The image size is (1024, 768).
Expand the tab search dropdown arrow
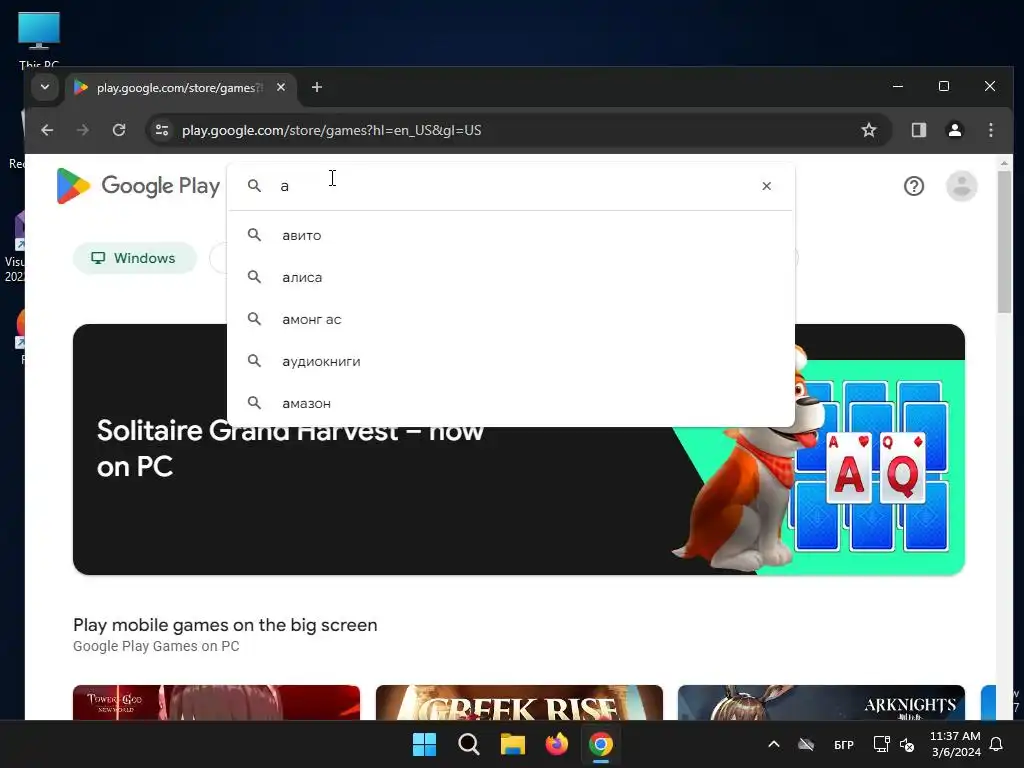point(44,87)
